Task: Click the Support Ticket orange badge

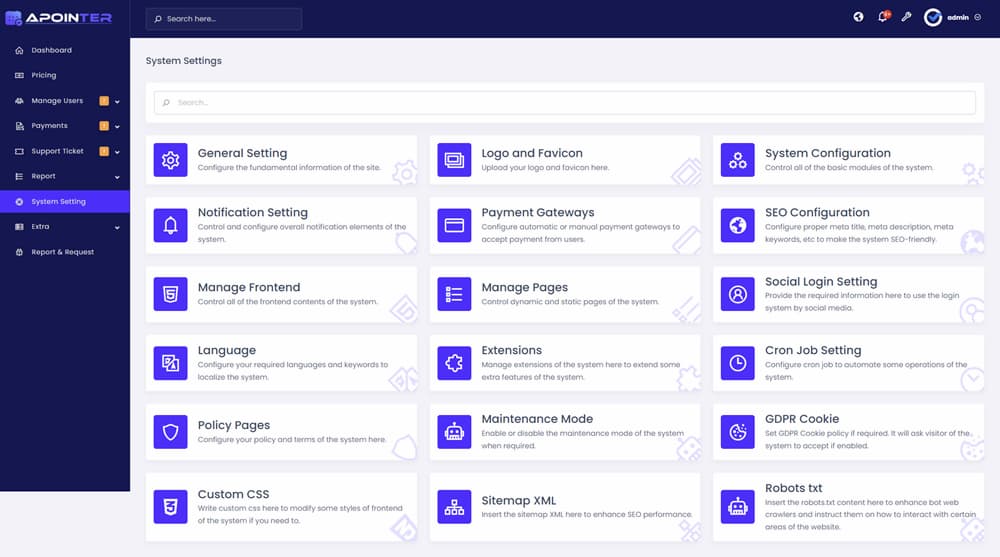Action: pos(104,151)
